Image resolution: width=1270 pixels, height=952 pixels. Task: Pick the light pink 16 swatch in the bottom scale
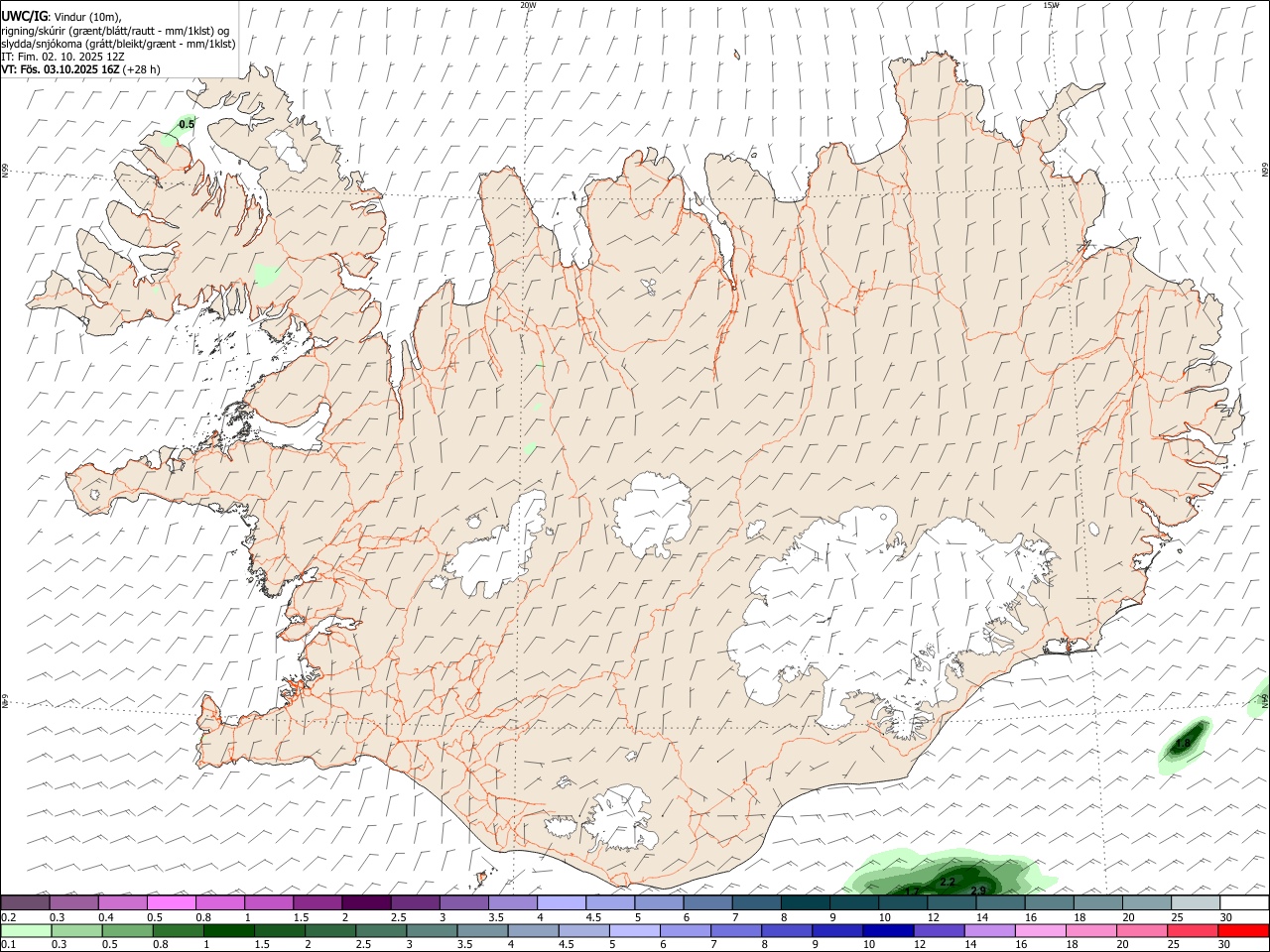coord(1040,931)
